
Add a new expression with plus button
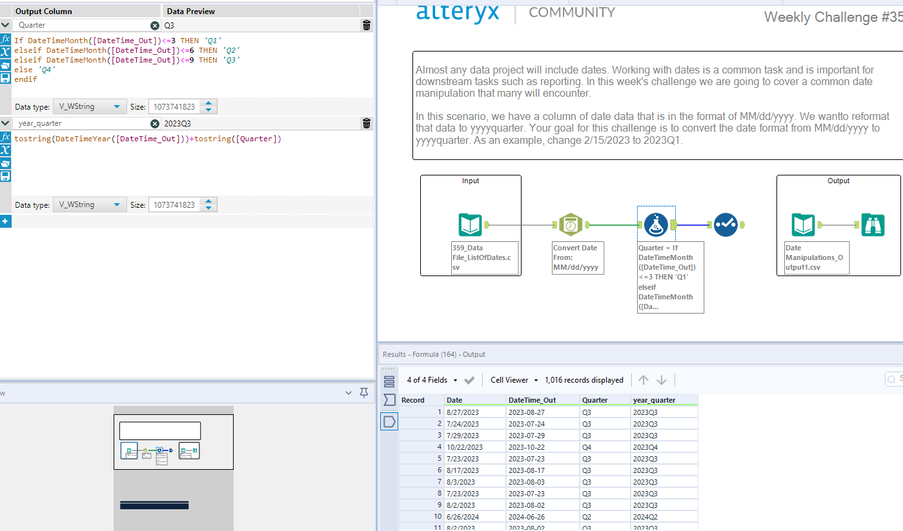[6, 221]
